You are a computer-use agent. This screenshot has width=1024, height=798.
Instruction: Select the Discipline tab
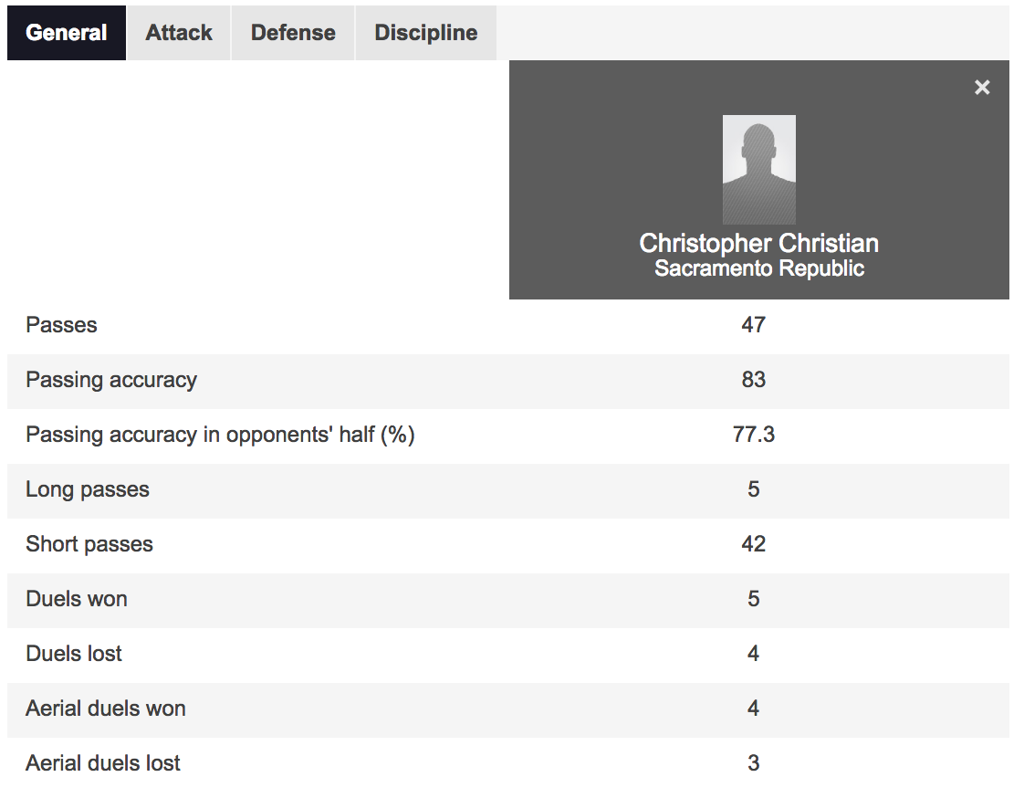pyautogui.click(x=426, y=33)
